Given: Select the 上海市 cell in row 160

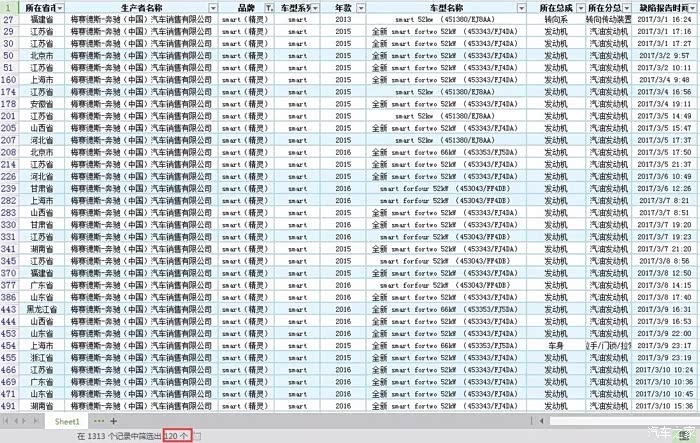Looking at the screenshot, I should pos(42,80).
